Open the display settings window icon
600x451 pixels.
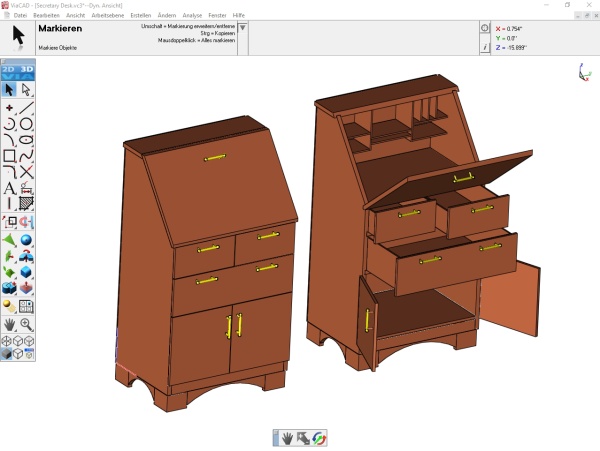(x=29, y=354)
